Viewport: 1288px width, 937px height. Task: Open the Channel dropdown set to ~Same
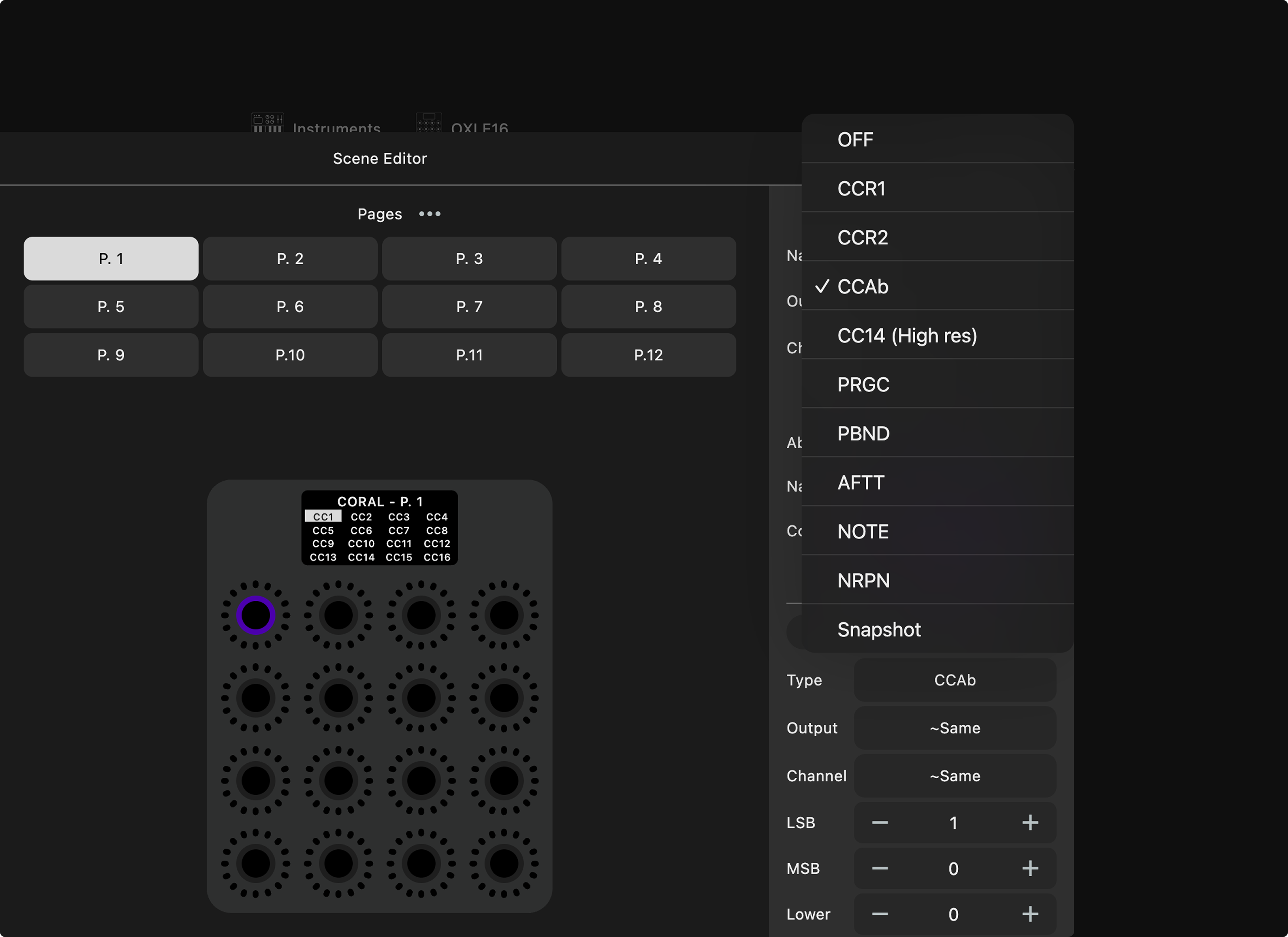click(955, 776)
